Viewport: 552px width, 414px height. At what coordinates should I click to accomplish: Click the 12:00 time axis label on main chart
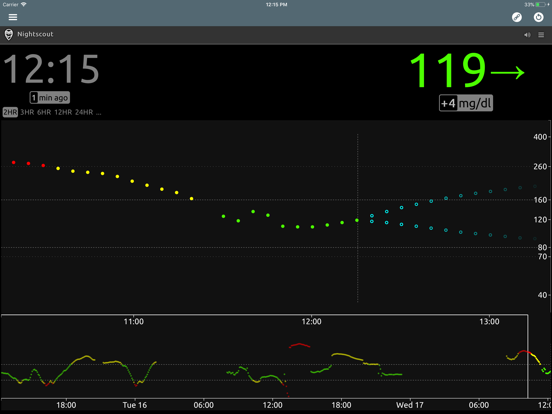point(312,321)
